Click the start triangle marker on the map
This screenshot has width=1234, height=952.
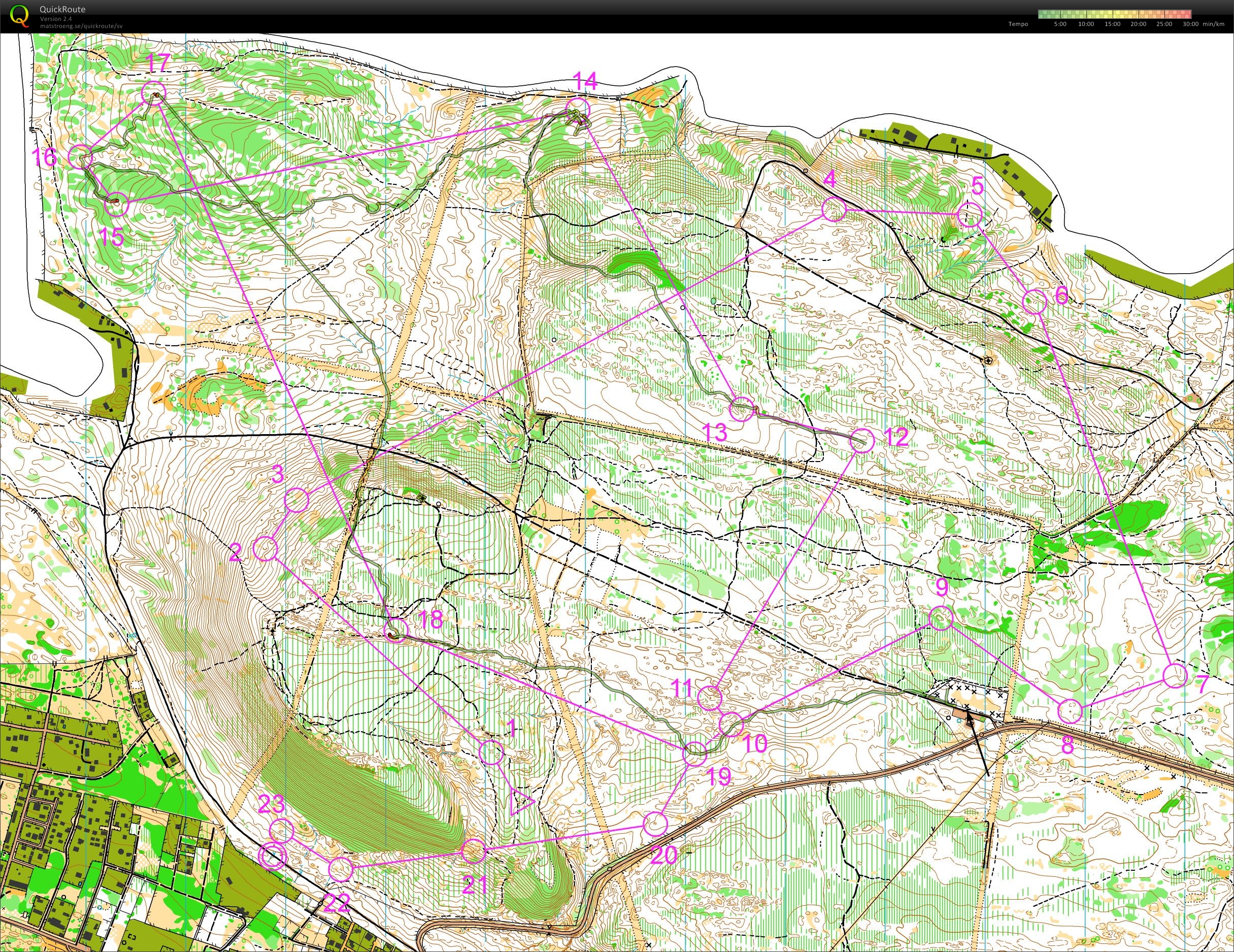click(520, 803)
